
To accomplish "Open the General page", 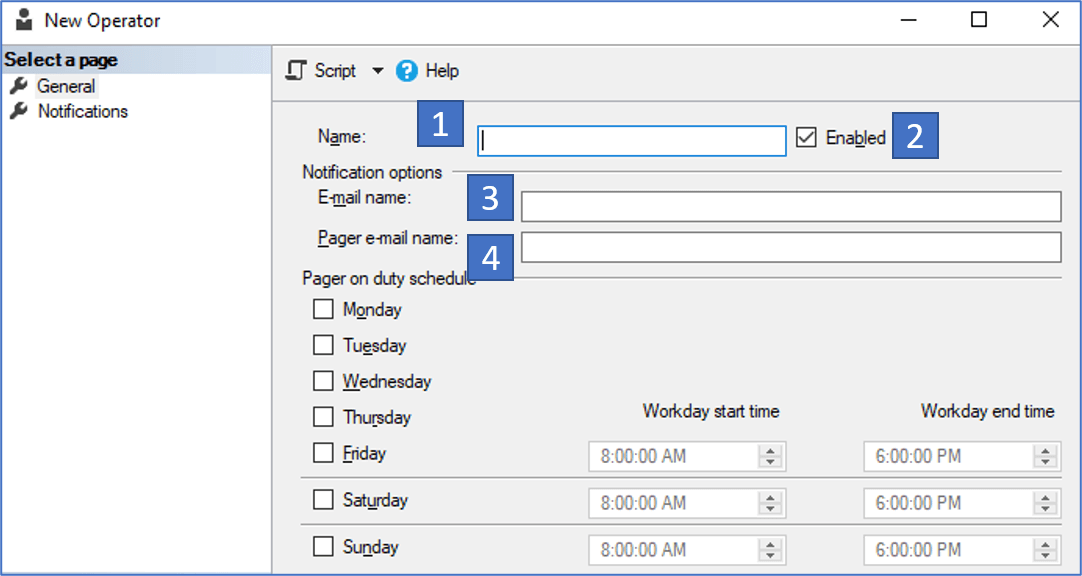I will [x=66, y=86].
